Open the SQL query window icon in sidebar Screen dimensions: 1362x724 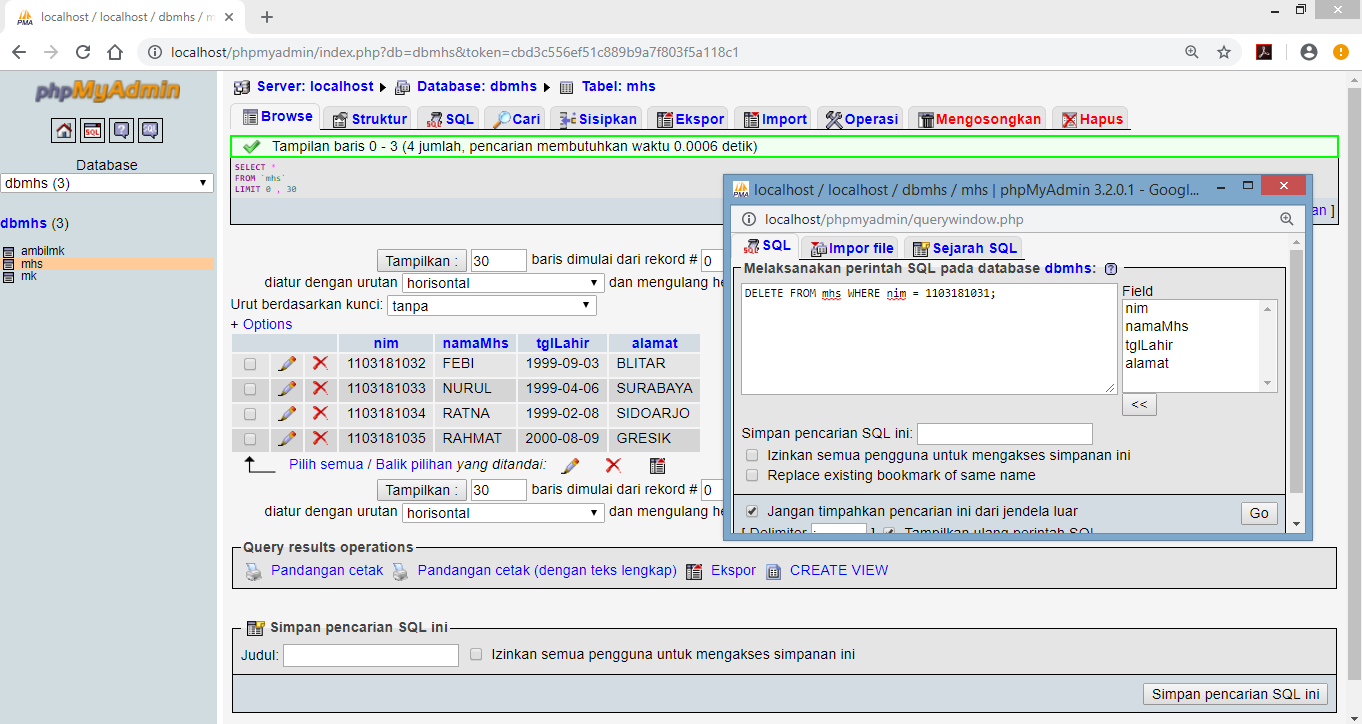92,130
